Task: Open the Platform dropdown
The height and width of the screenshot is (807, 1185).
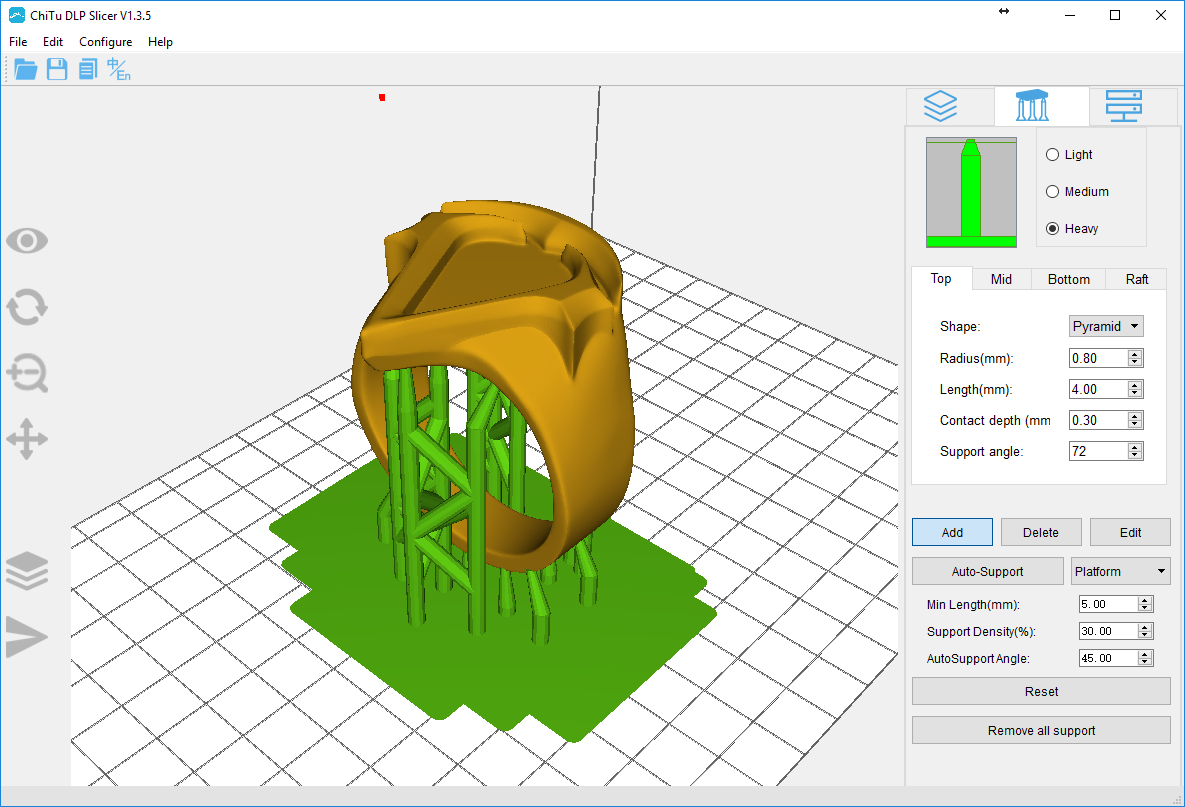Action: pyautogui.click(x=1121, y=571)
